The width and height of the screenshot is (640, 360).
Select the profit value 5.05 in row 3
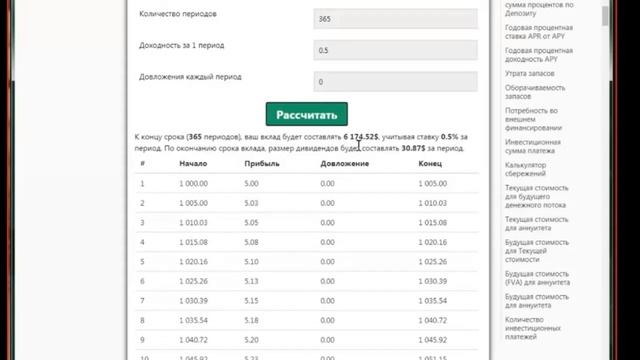pos(251,222)
